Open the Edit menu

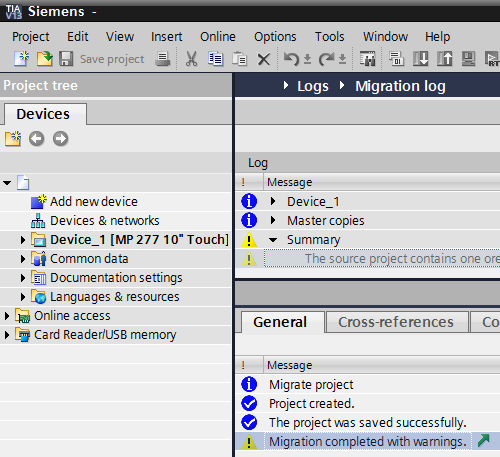[x=78, y=37]
